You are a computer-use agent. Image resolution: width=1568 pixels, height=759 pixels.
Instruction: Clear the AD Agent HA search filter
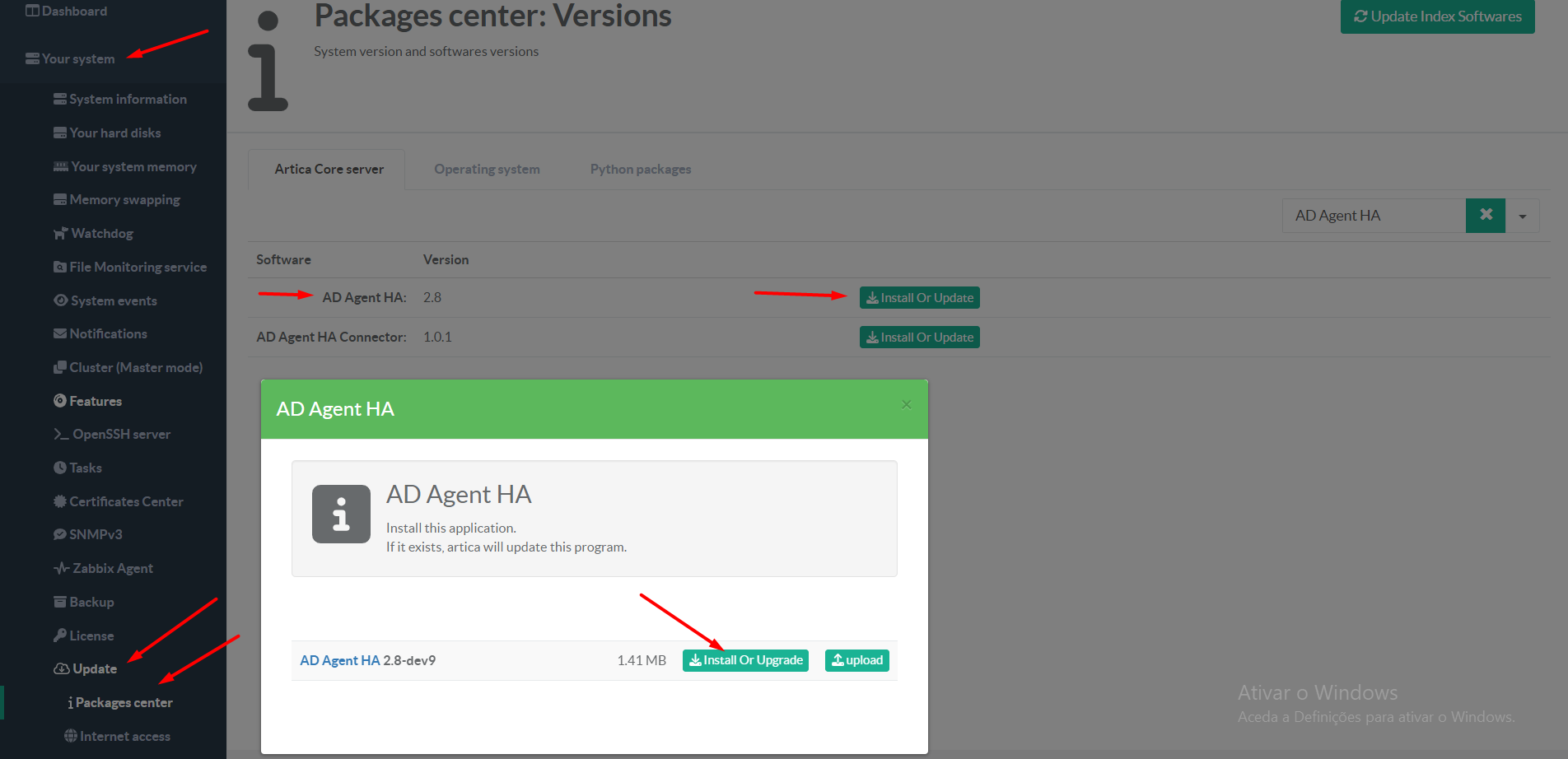click(x=1486, y=216)
